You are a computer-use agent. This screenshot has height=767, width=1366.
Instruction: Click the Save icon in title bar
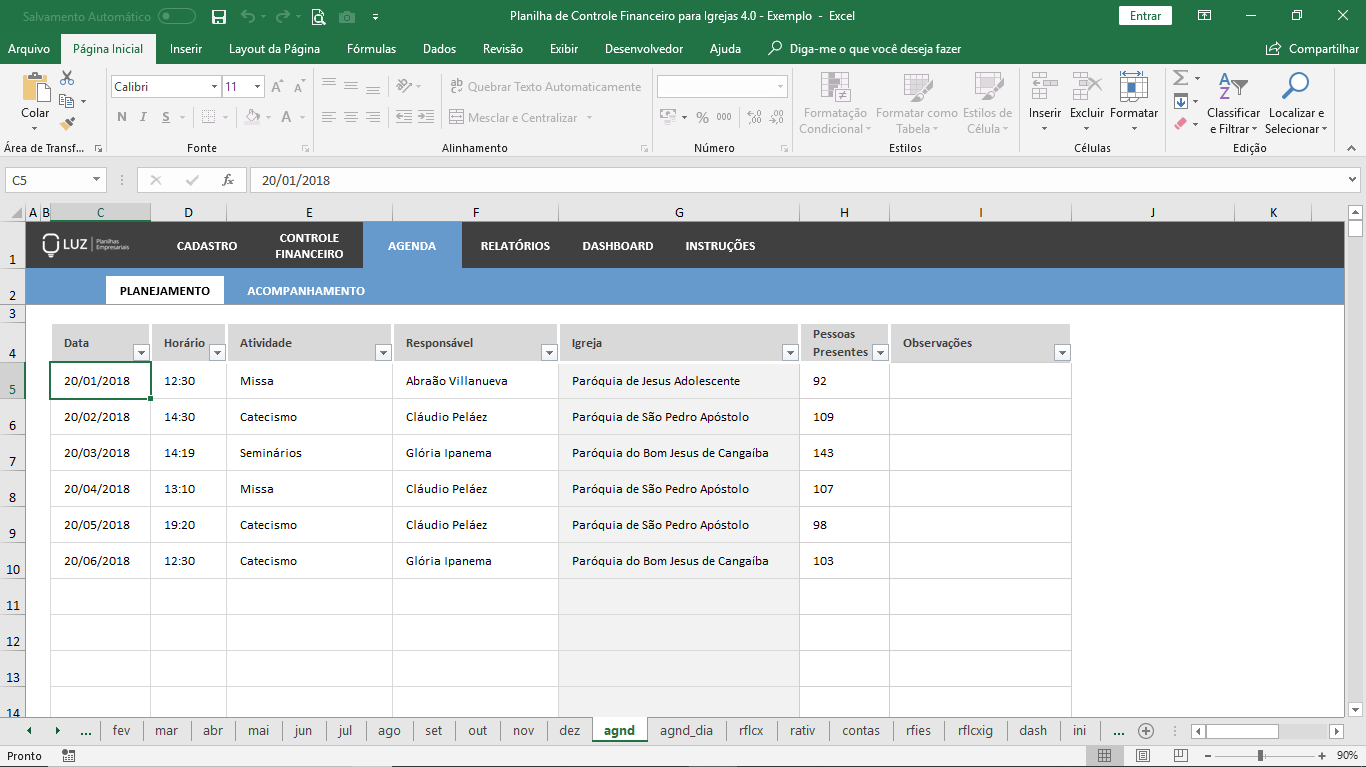[219, 16]
